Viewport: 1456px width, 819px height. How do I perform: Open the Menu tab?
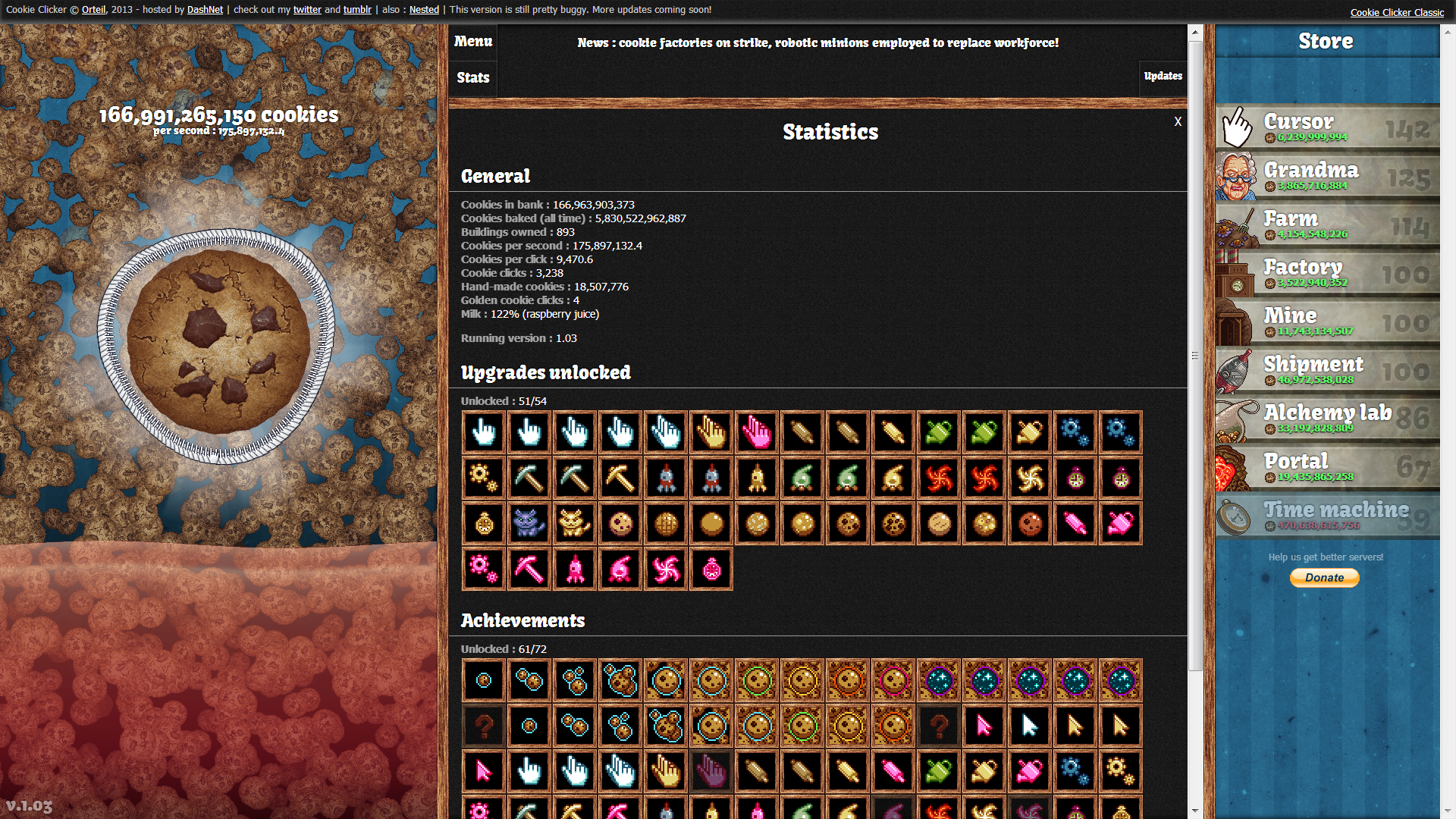click(x=473, y=42)
